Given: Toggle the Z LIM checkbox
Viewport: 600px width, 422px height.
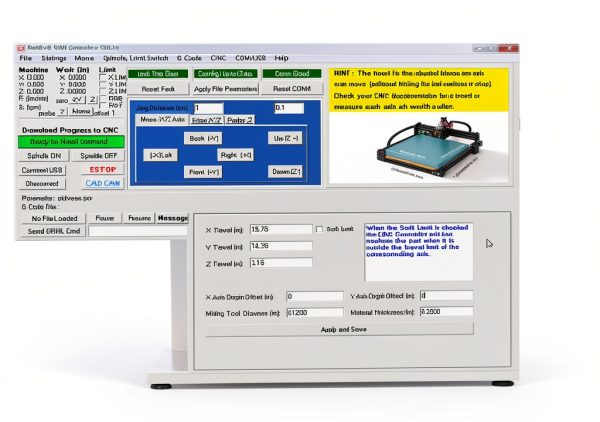Looking at the screenshot, I should [102, 91].
